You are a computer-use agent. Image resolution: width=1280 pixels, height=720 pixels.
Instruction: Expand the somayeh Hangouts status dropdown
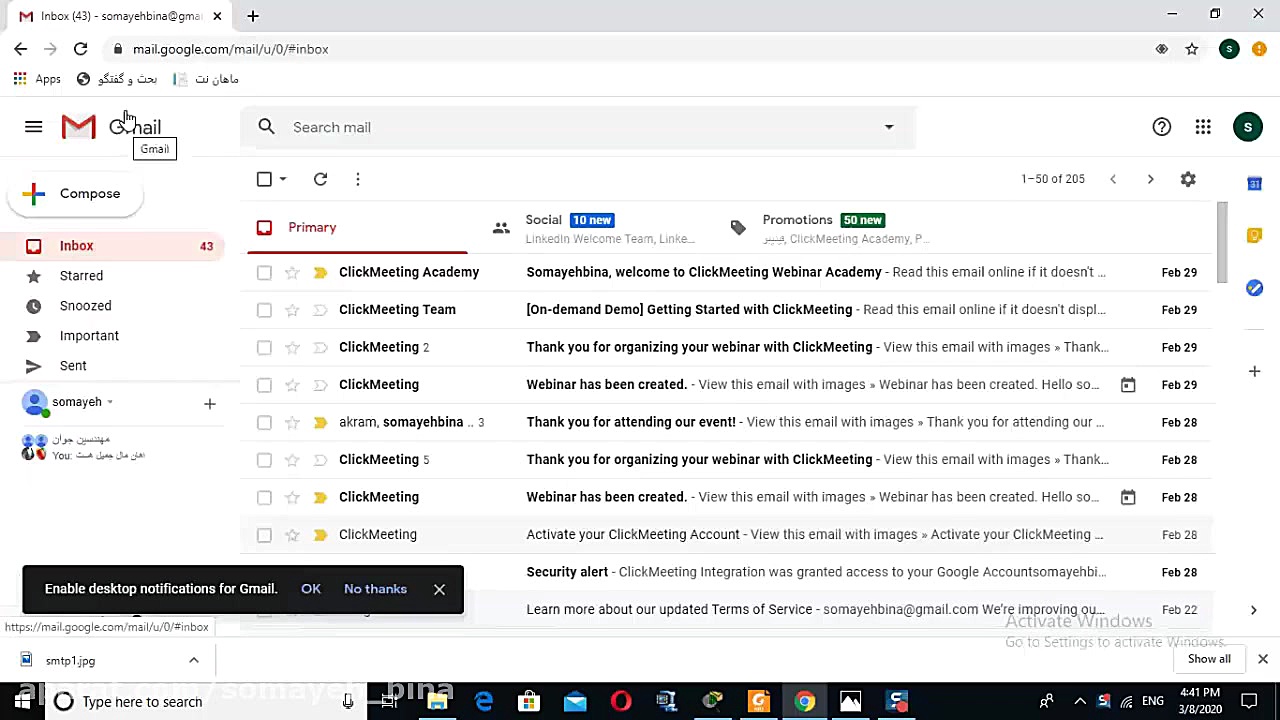coord(110,402)
